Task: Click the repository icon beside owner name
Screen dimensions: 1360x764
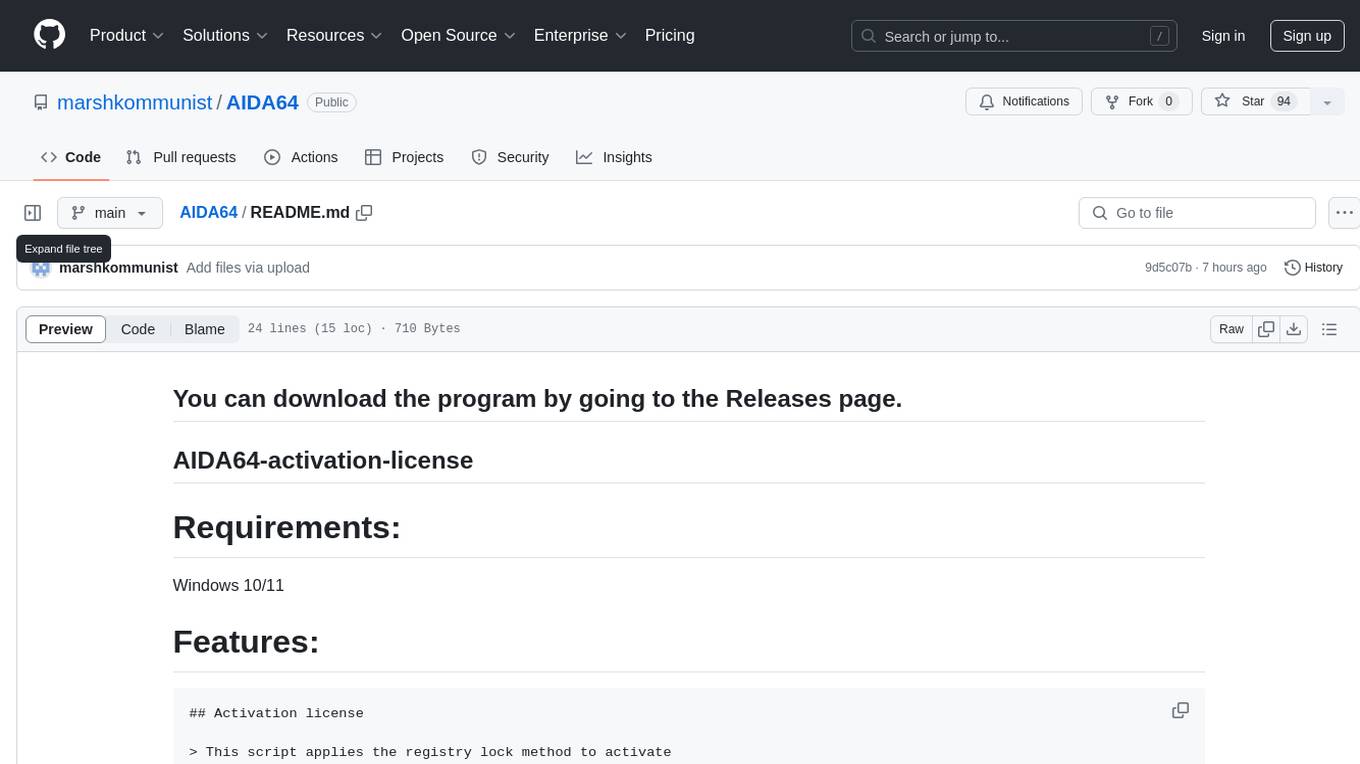Action: coord(41,102)
